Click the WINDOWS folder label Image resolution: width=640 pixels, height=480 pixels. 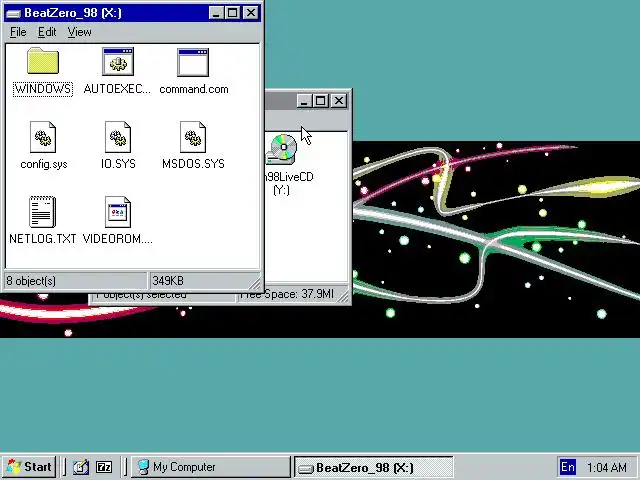tap(43, 89)
